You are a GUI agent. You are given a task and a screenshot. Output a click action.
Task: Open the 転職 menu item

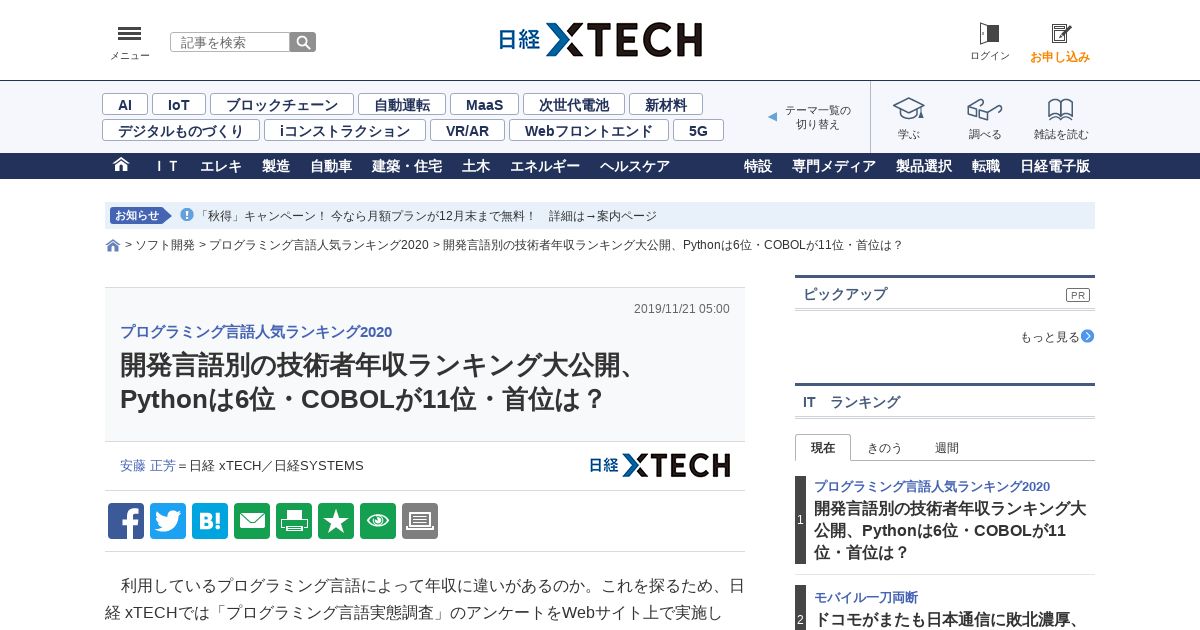(986, 166)
